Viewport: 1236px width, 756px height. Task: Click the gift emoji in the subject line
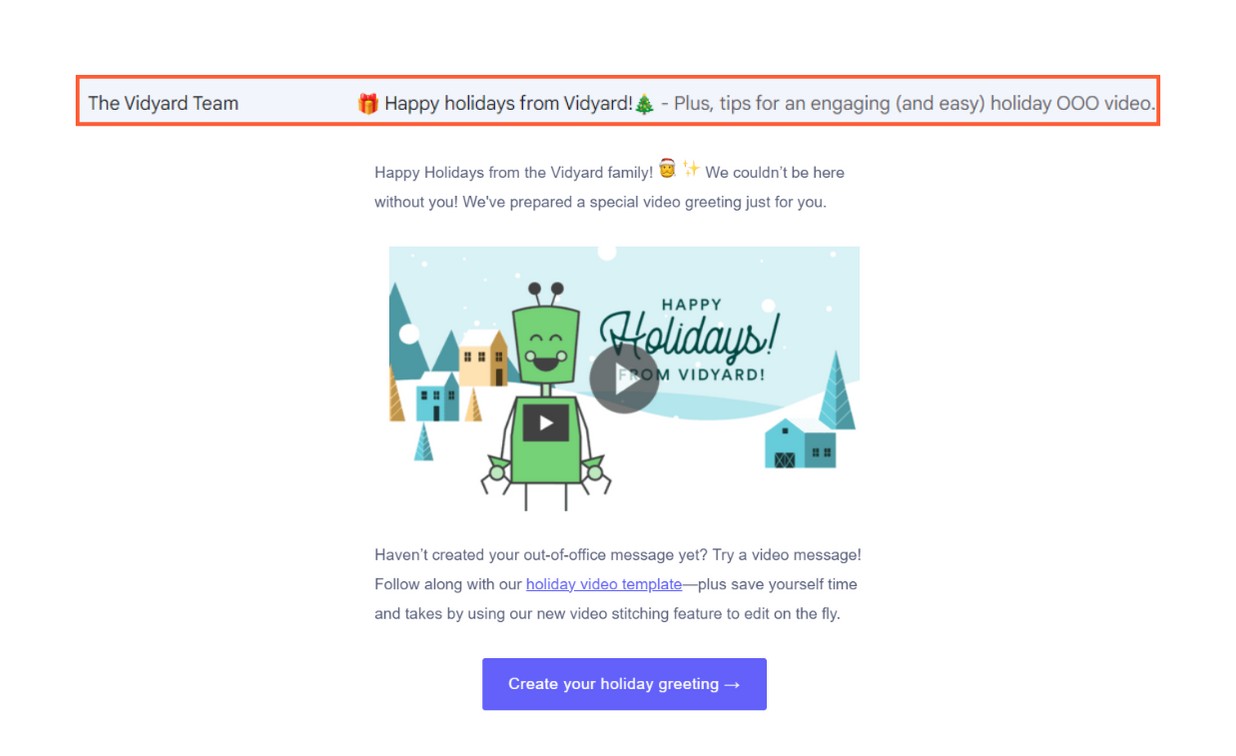pyautogui.click(x=368, y=103)
